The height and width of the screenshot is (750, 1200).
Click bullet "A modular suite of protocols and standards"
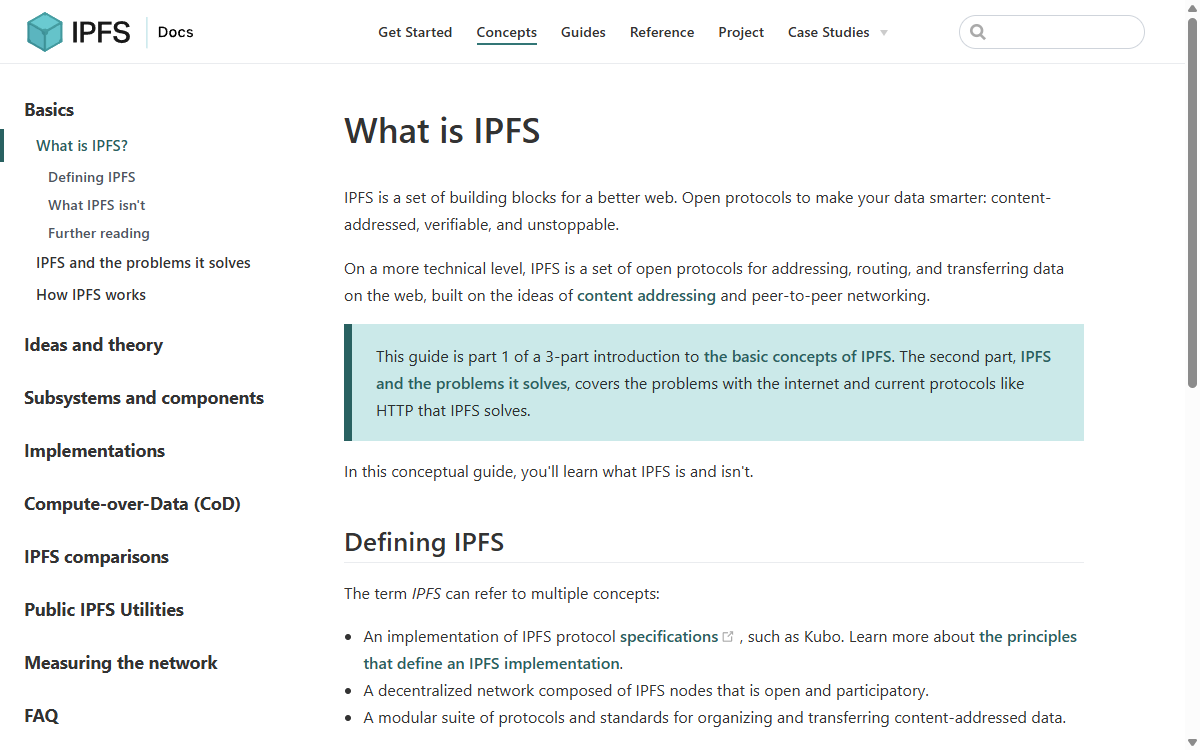tap(715, 718)
